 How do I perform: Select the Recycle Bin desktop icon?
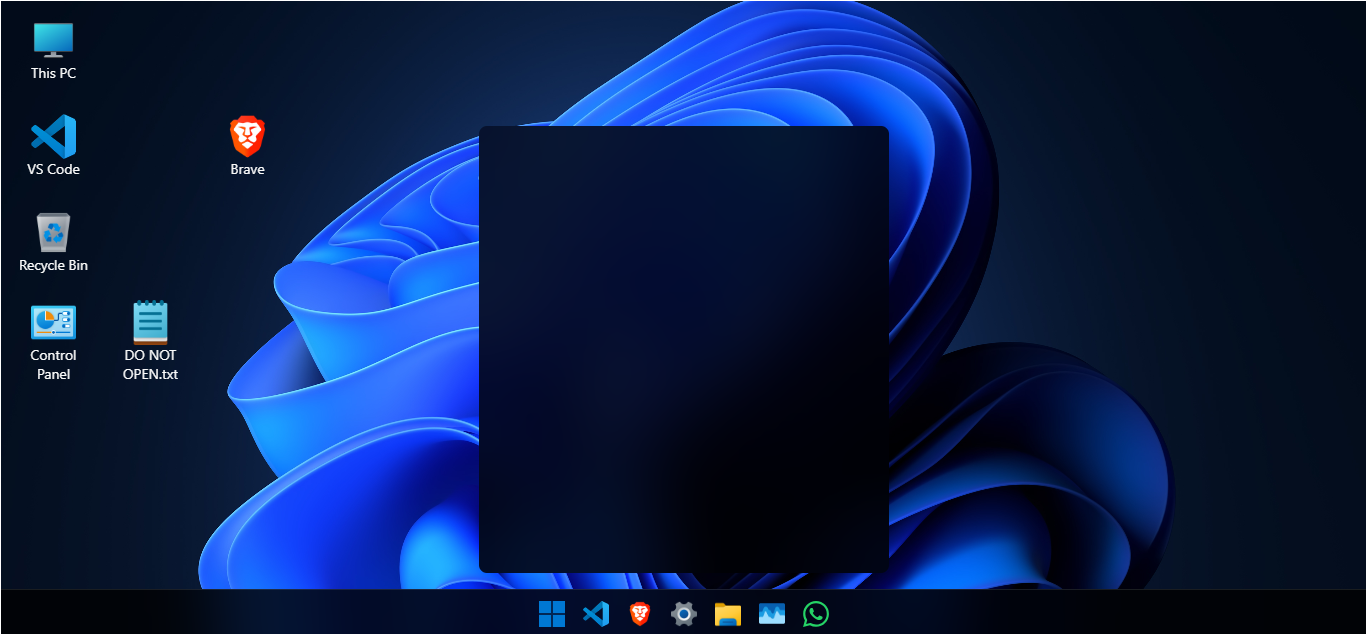pos(53,232)
